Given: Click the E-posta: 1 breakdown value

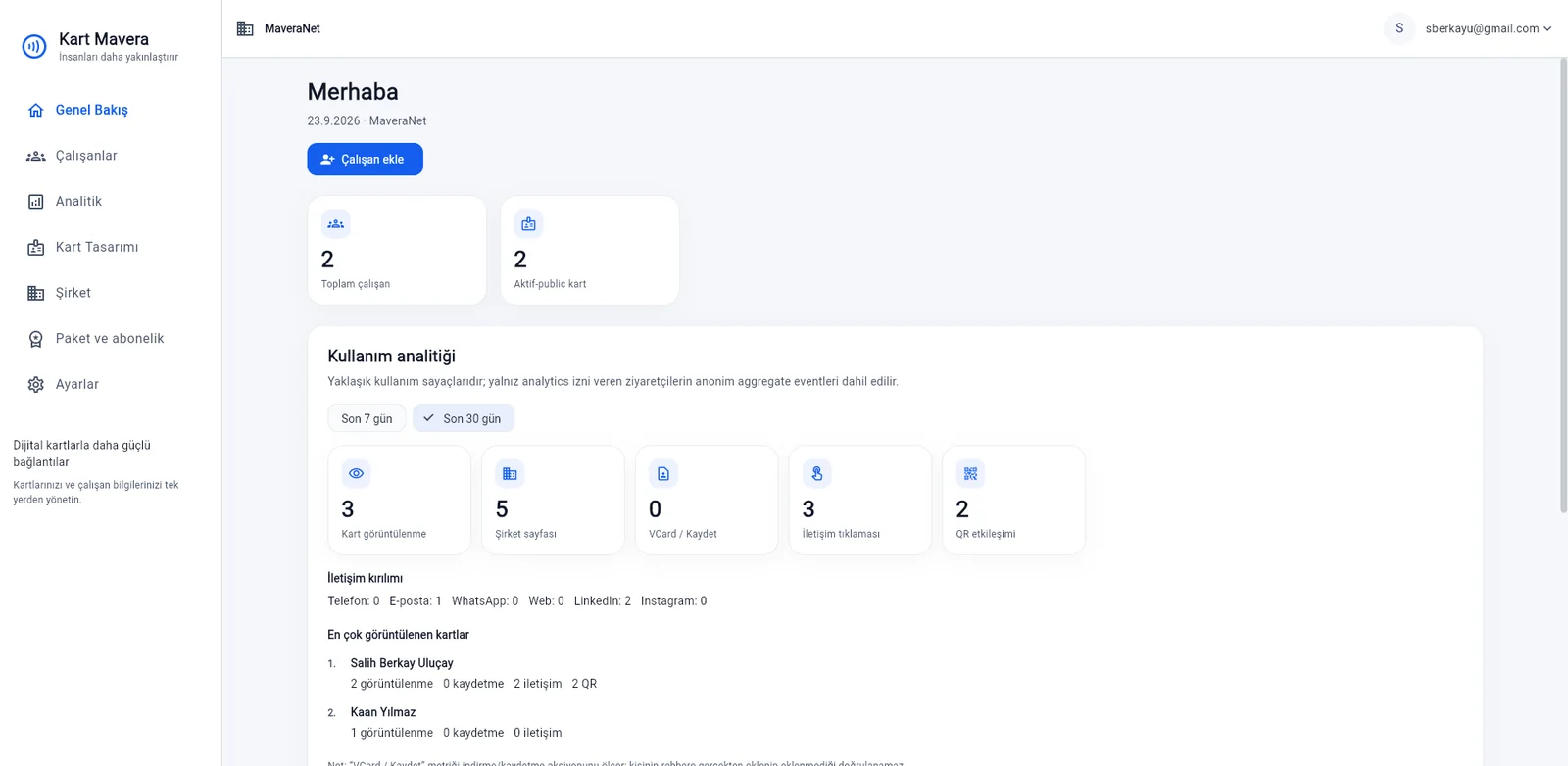Looking at the screenshot, I should 416,601.
